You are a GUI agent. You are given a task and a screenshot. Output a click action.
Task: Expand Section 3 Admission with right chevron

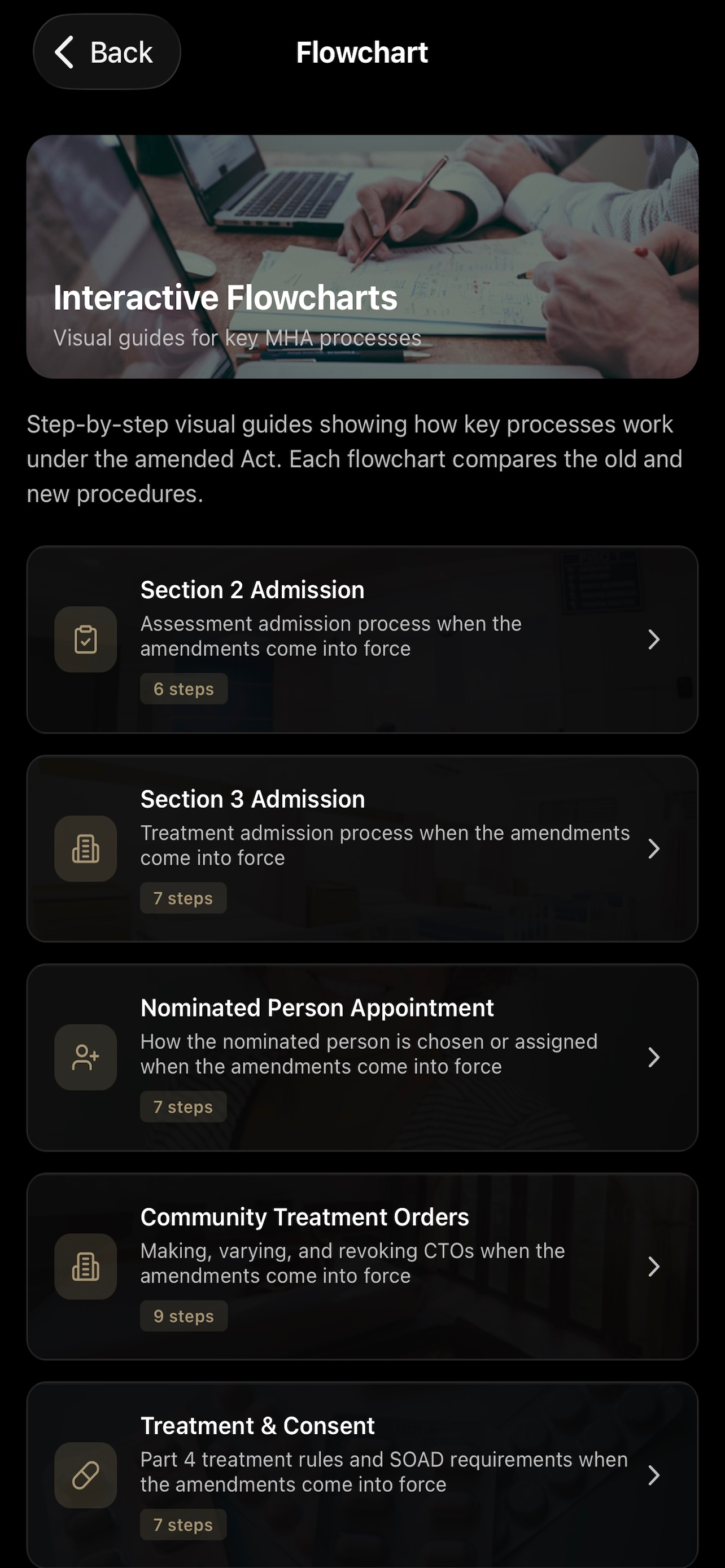coord(654,848)
